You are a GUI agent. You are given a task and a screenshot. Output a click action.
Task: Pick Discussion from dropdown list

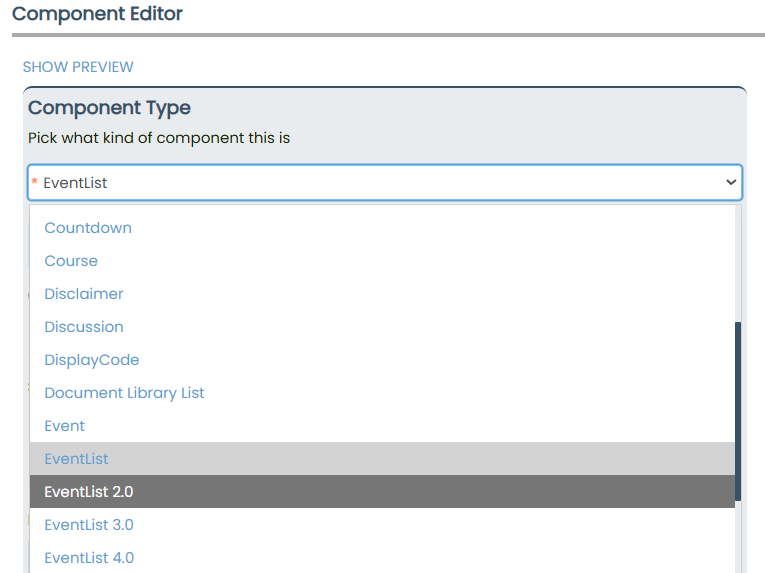click(x=84, y=327)
